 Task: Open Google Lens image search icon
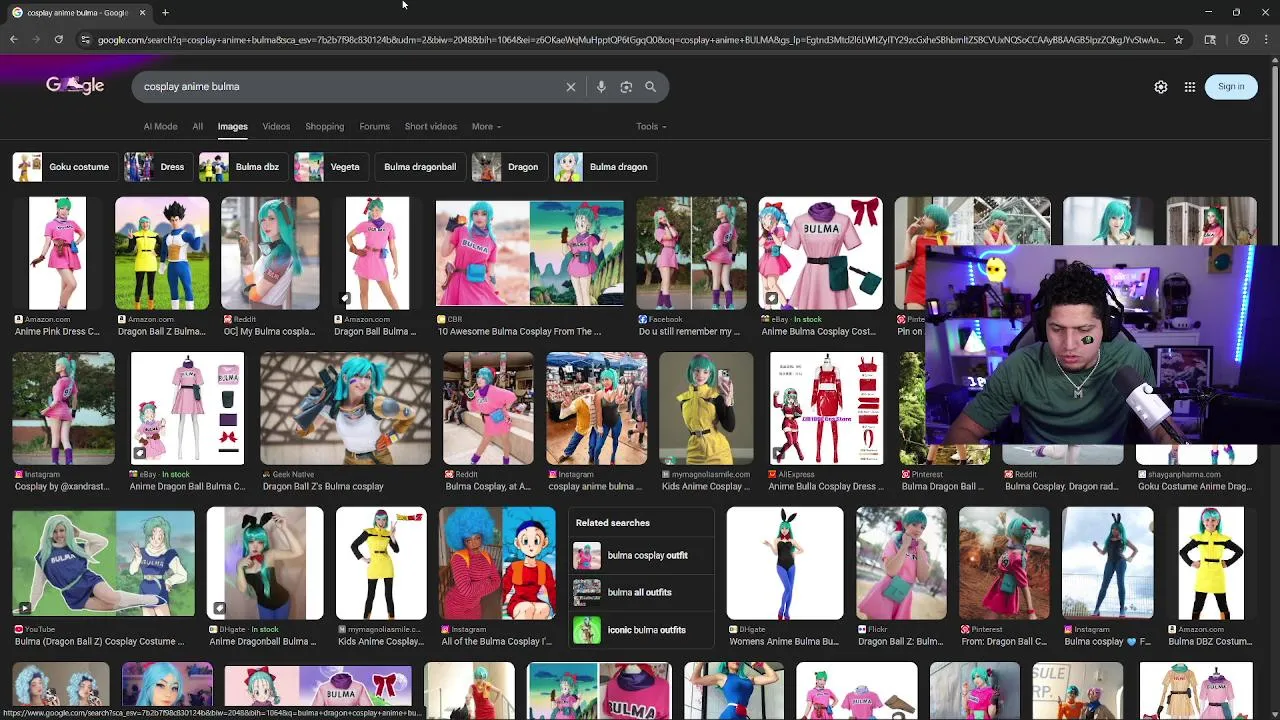pyautogui.click(x=626, y=87)
